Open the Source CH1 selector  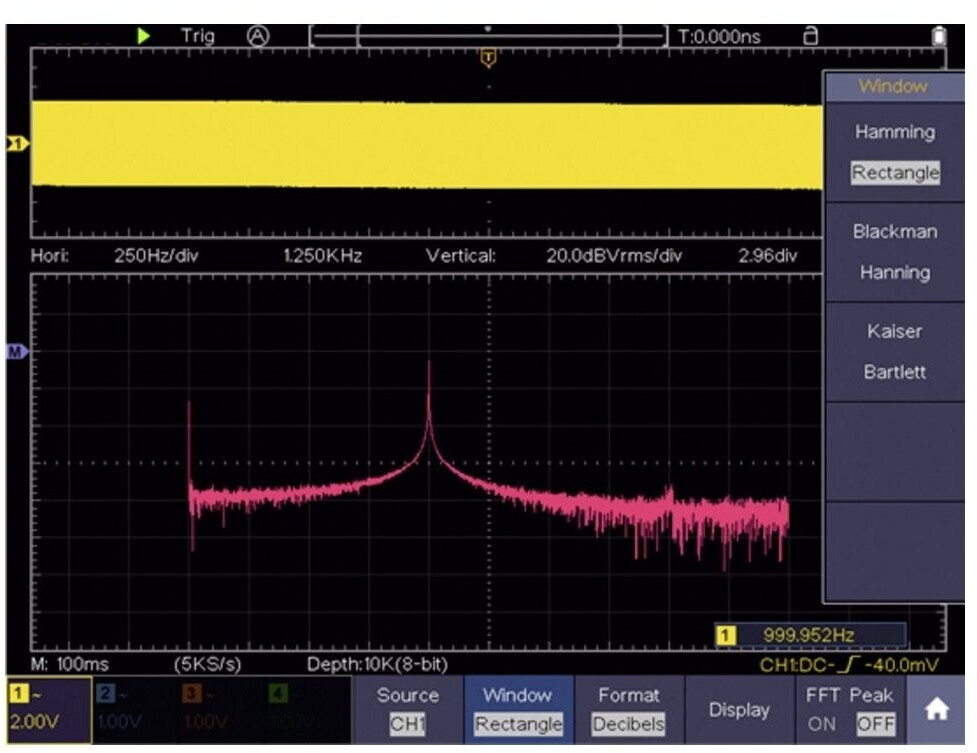tap(407, 709)
